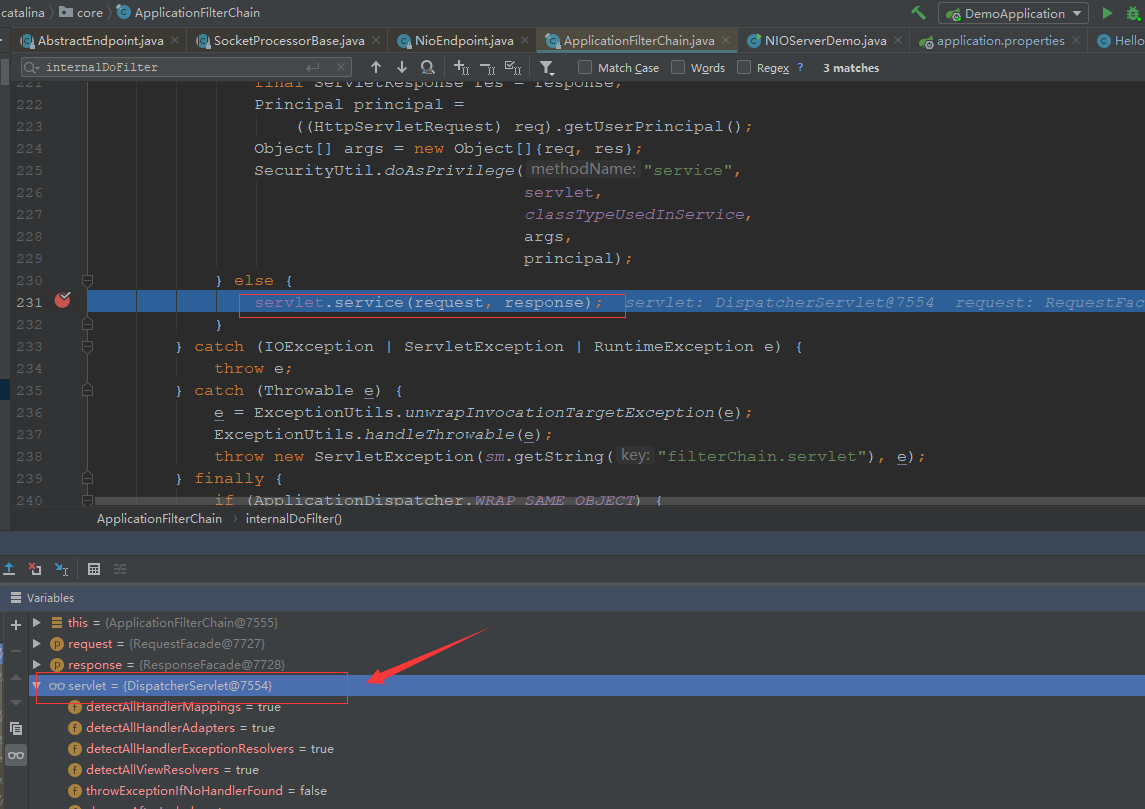The width and height of the screenshot is (1145, 809).
Task: Enable the Match Case checkbox
Action: [x=584, y=67]
